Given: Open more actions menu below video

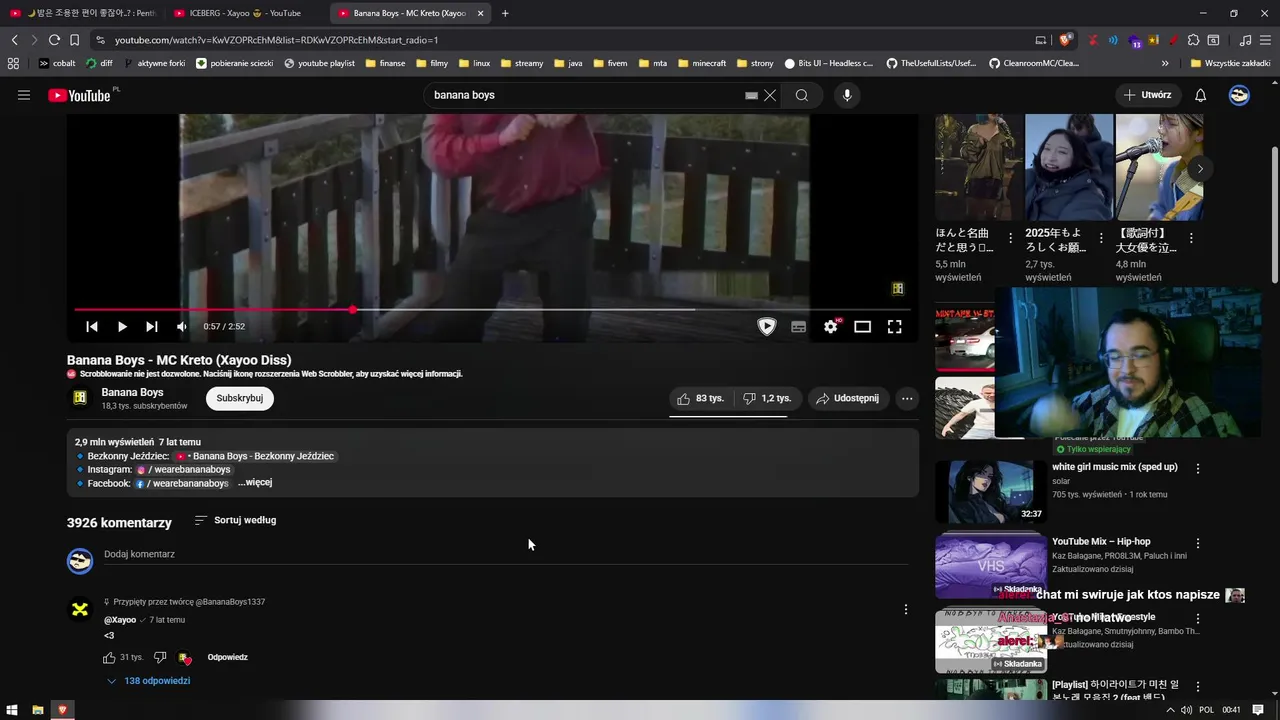Looking at the screenshot, I should pyautogui.click(x=907, y=398).
